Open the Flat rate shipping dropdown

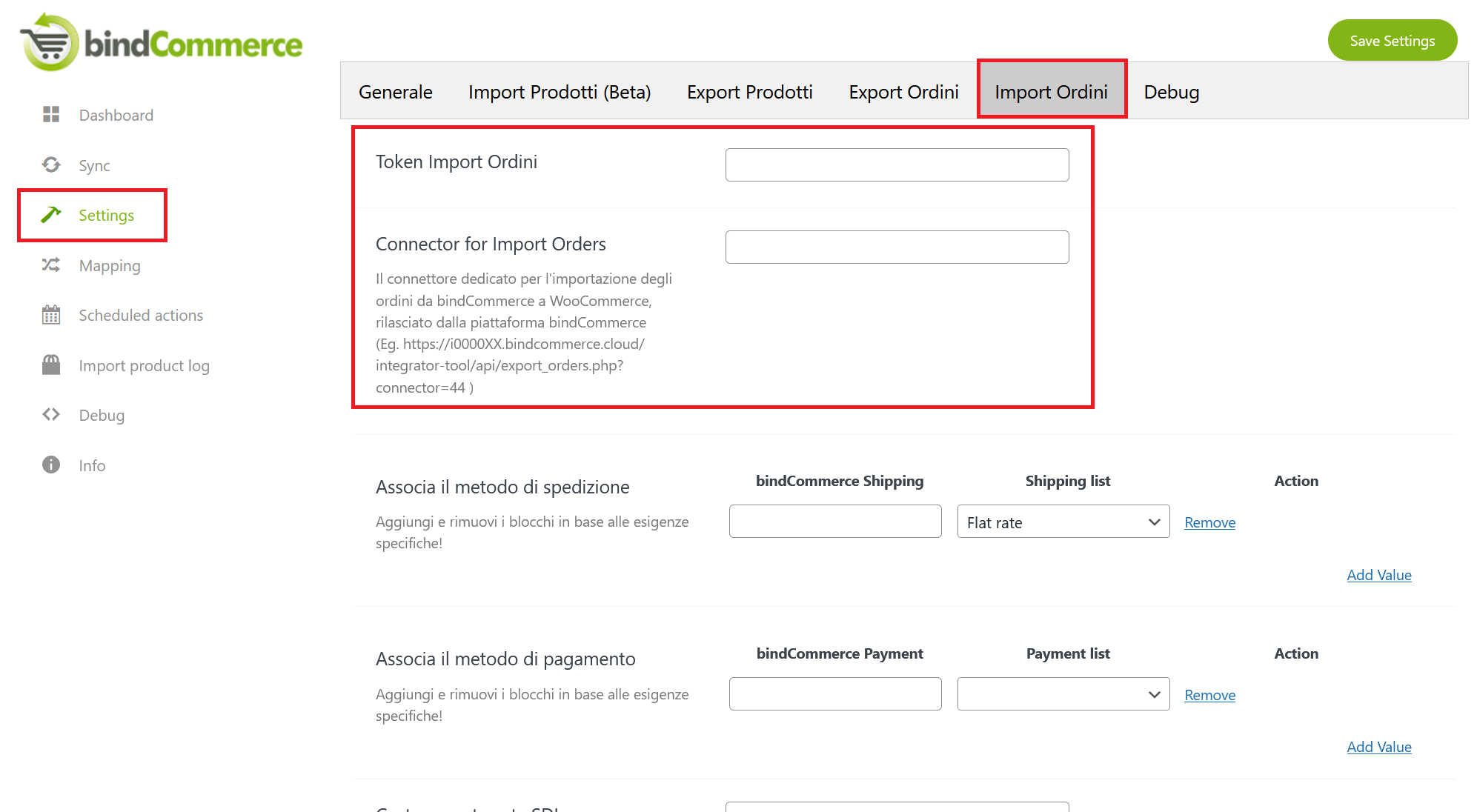tap(1063, 522)
